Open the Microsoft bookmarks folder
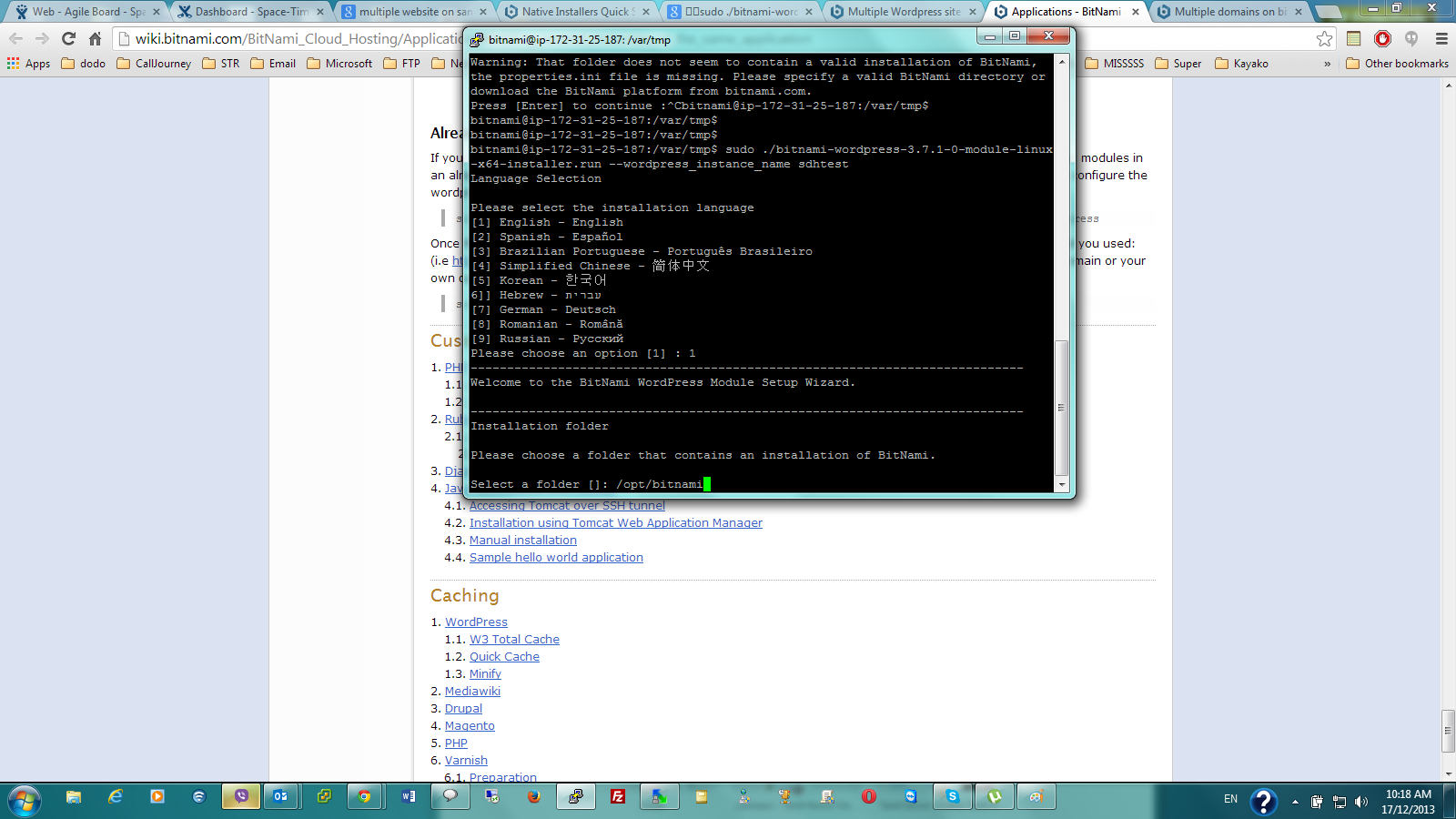 tap(339, 64)
